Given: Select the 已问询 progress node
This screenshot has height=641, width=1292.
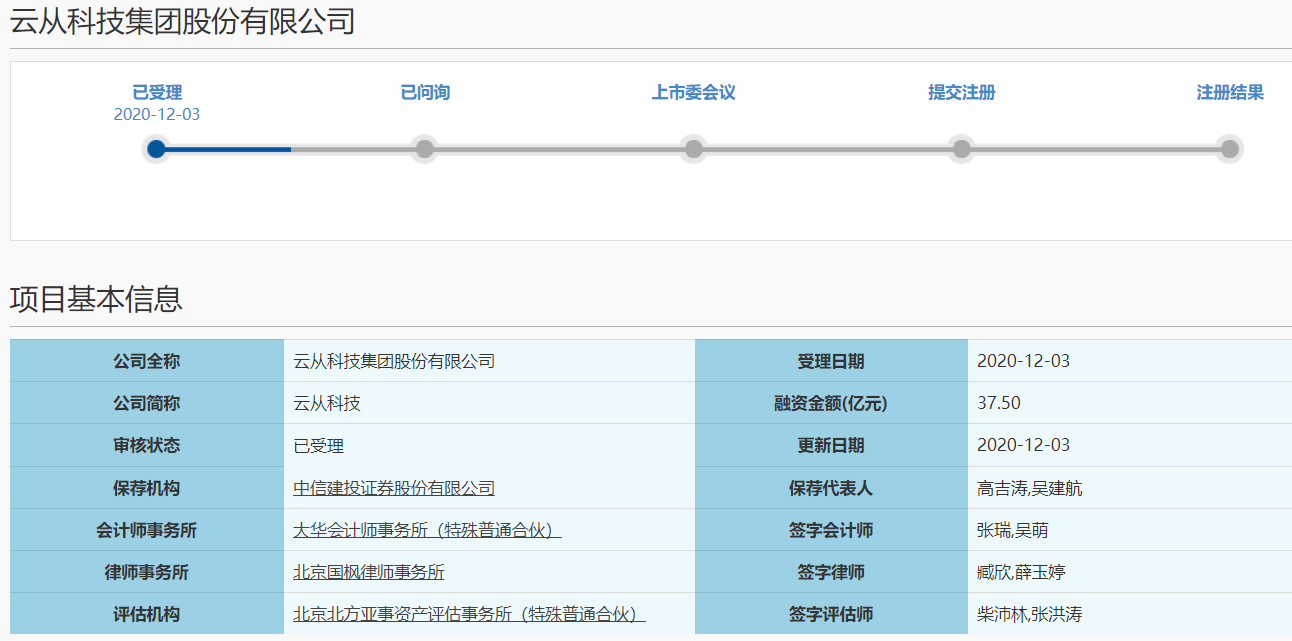Looking at the screenshot, I should click(x=425, y=149).
